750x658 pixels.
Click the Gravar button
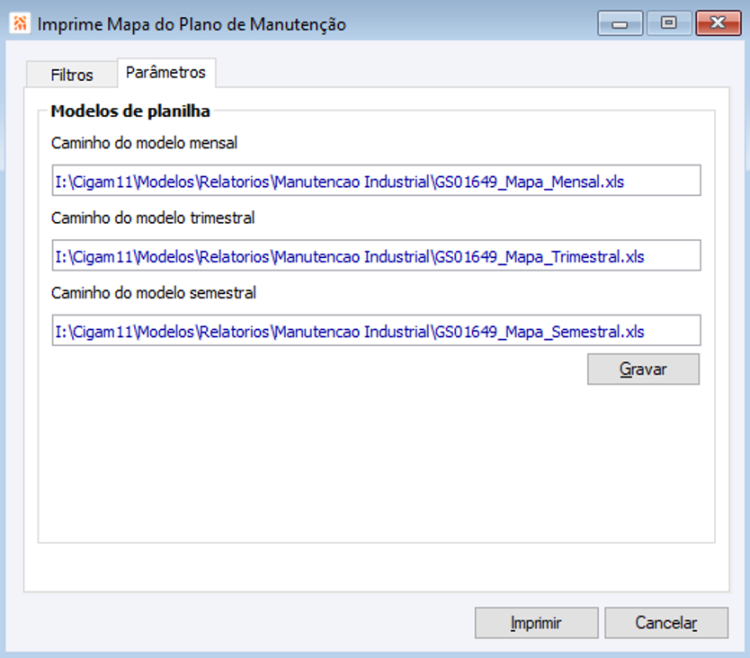[x=643, y=369]
